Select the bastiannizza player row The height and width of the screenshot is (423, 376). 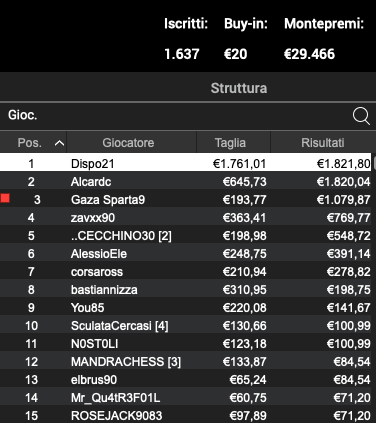[x=185, y=290]
